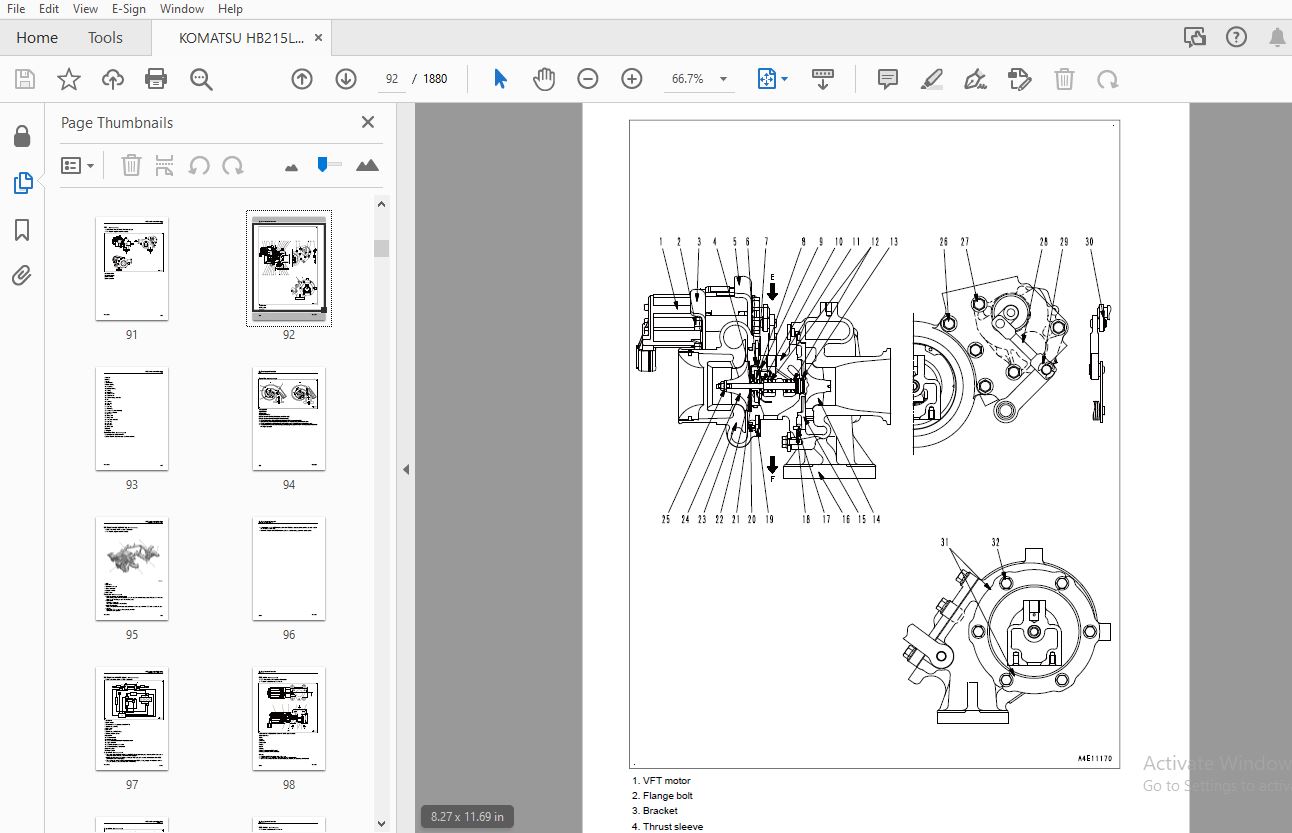
Task: Go to the previous page arrow
Action: pyautogui.click(x=302, y=79)
